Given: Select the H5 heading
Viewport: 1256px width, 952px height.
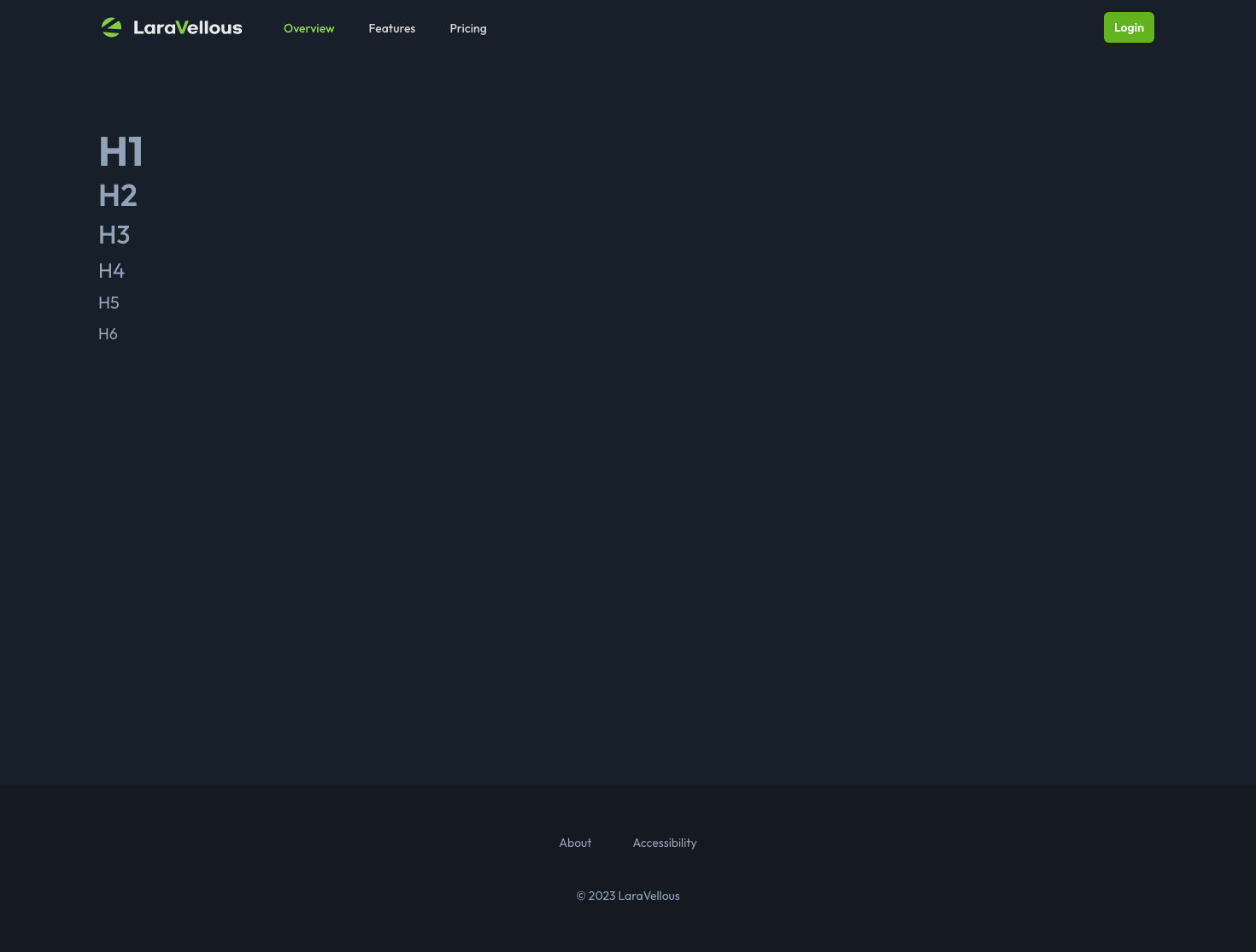Looking at the screenshot, I should (109, 303).
